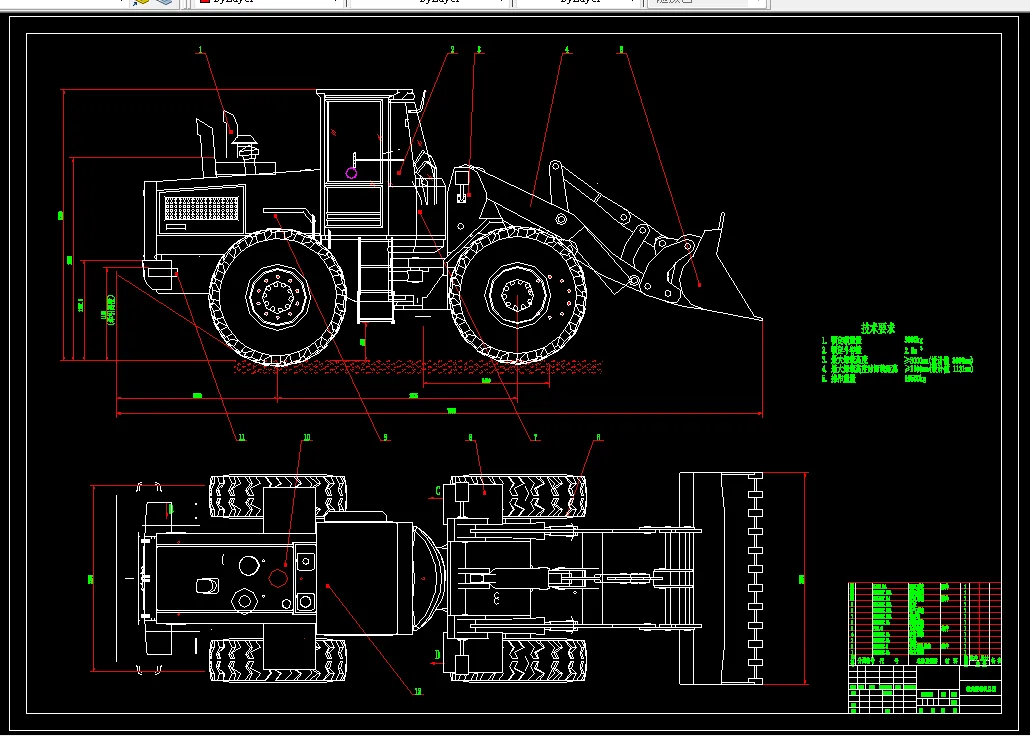Select callout number 8 above the top view
The image size is (1030, 736).
tap(470, 437)
